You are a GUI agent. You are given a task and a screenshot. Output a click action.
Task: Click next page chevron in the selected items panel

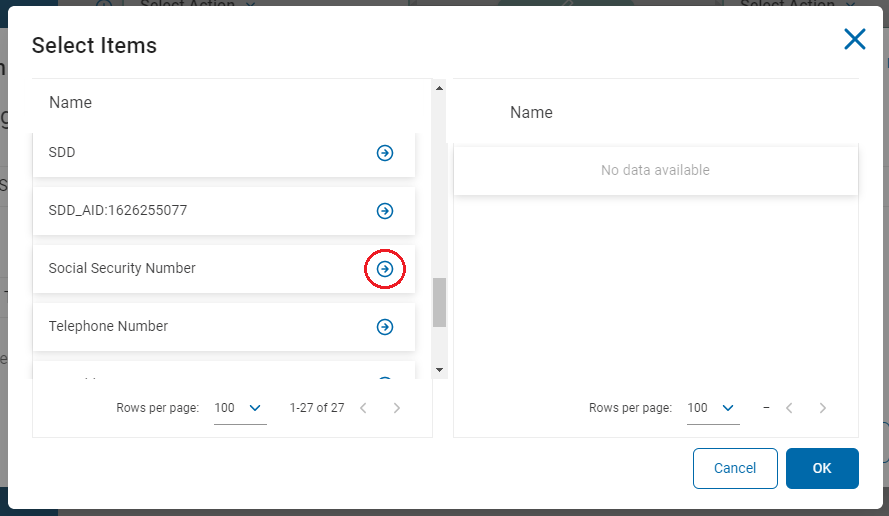point(823,408)
